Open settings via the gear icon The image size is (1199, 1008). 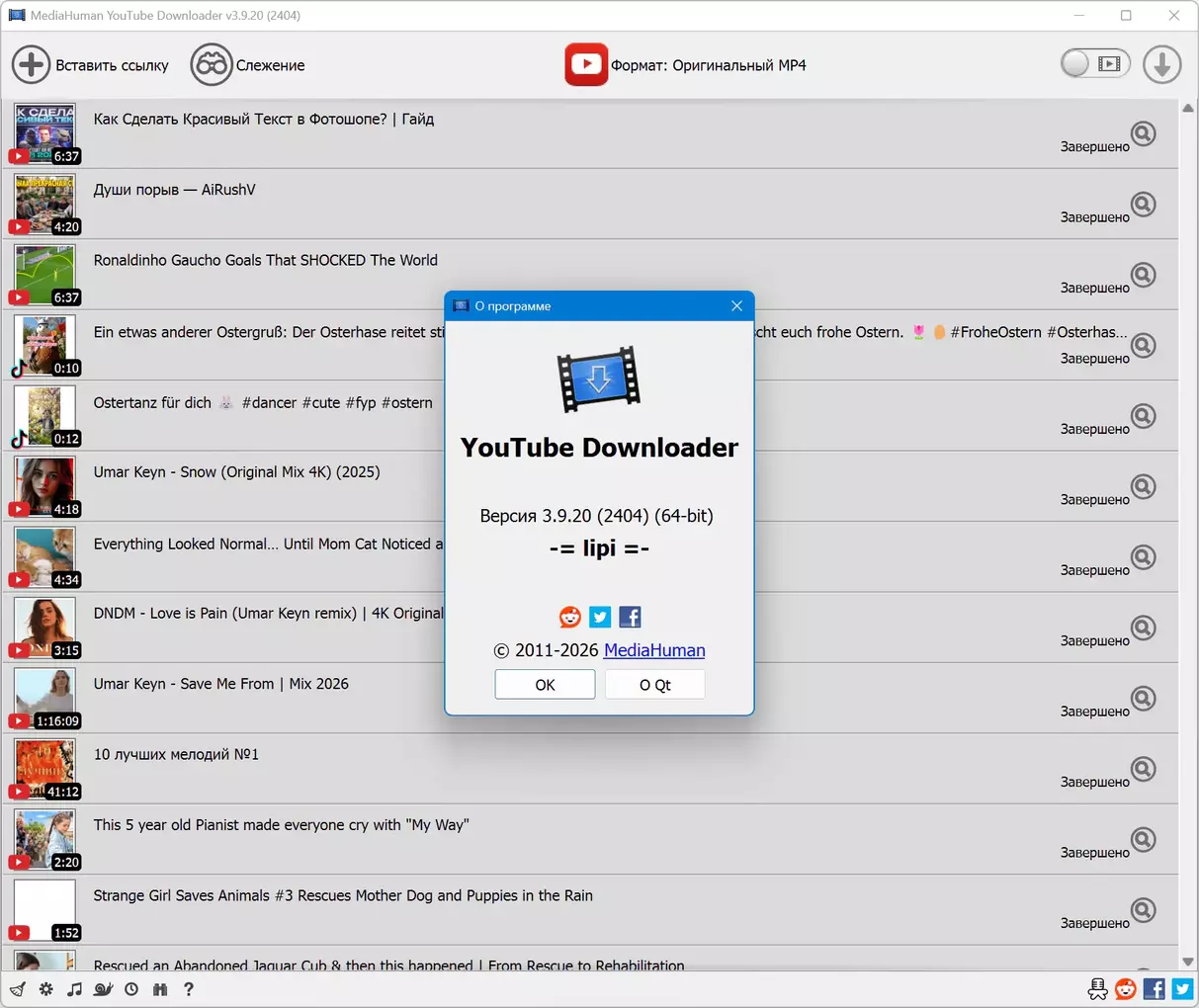click(46, 989)
